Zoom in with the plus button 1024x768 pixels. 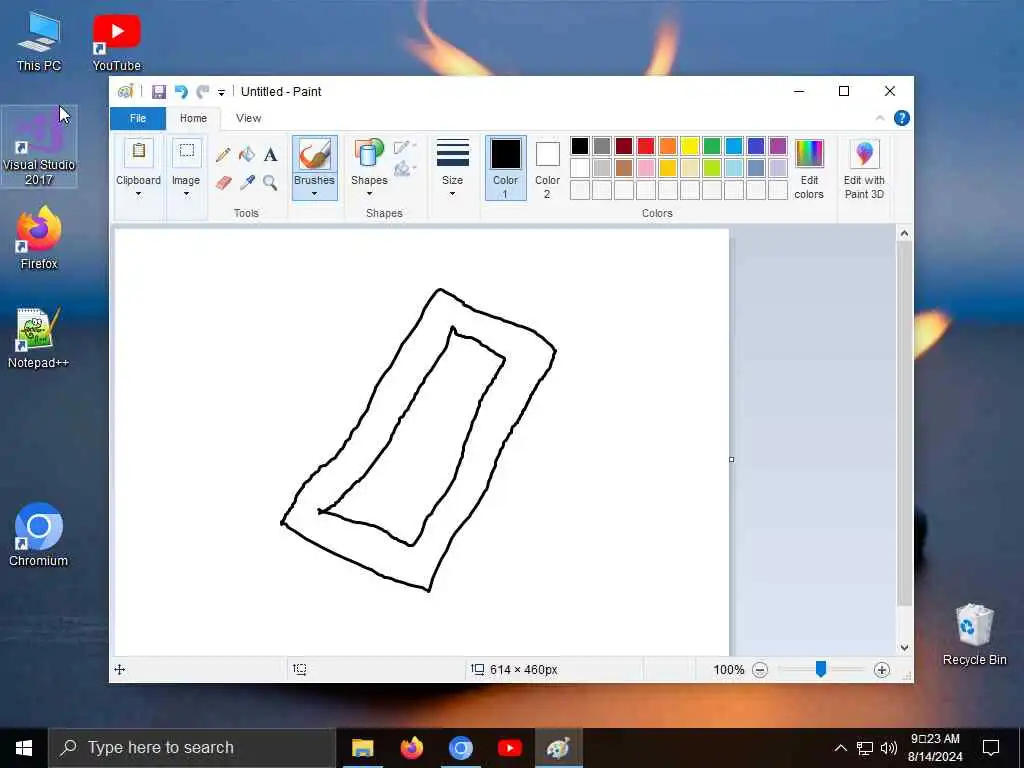click(882, 669)
